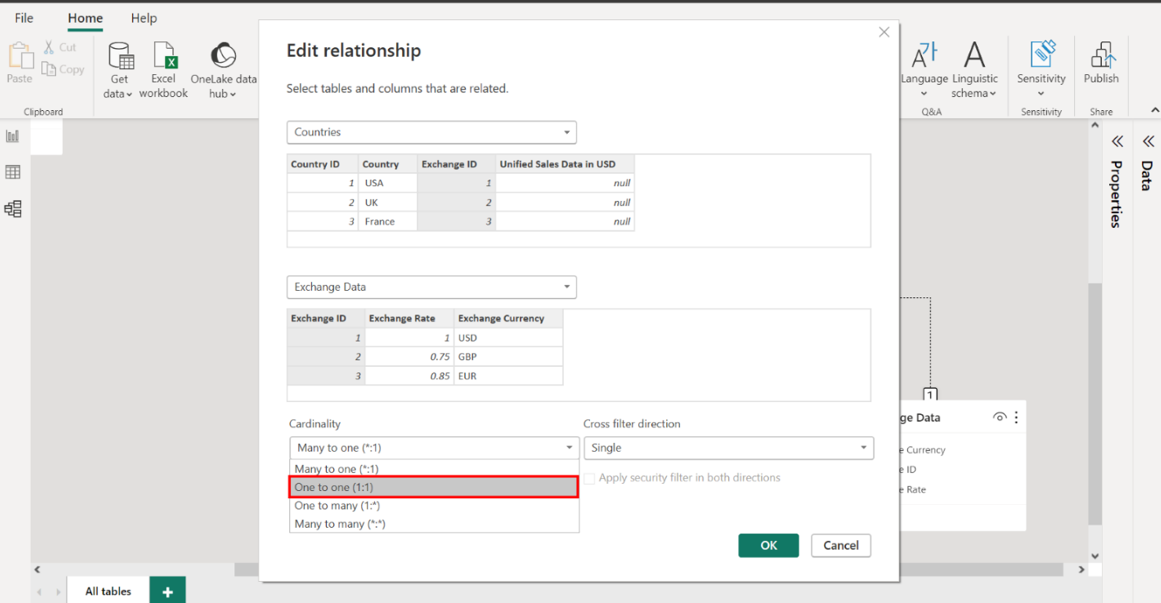Viewport: 1161px width, 603px height.
Task: Open the Sensitivity label icon
Action: point(1041,58)
